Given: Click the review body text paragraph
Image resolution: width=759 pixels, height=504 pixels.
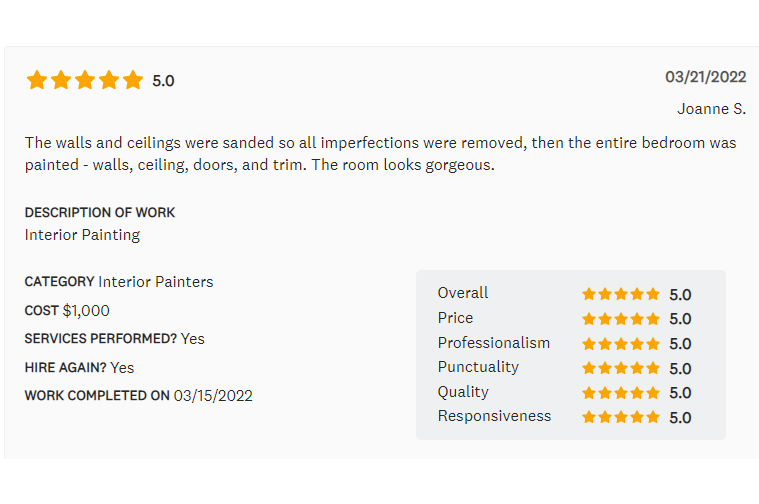Looking at the screenshot, I should [x=380, y=154].
